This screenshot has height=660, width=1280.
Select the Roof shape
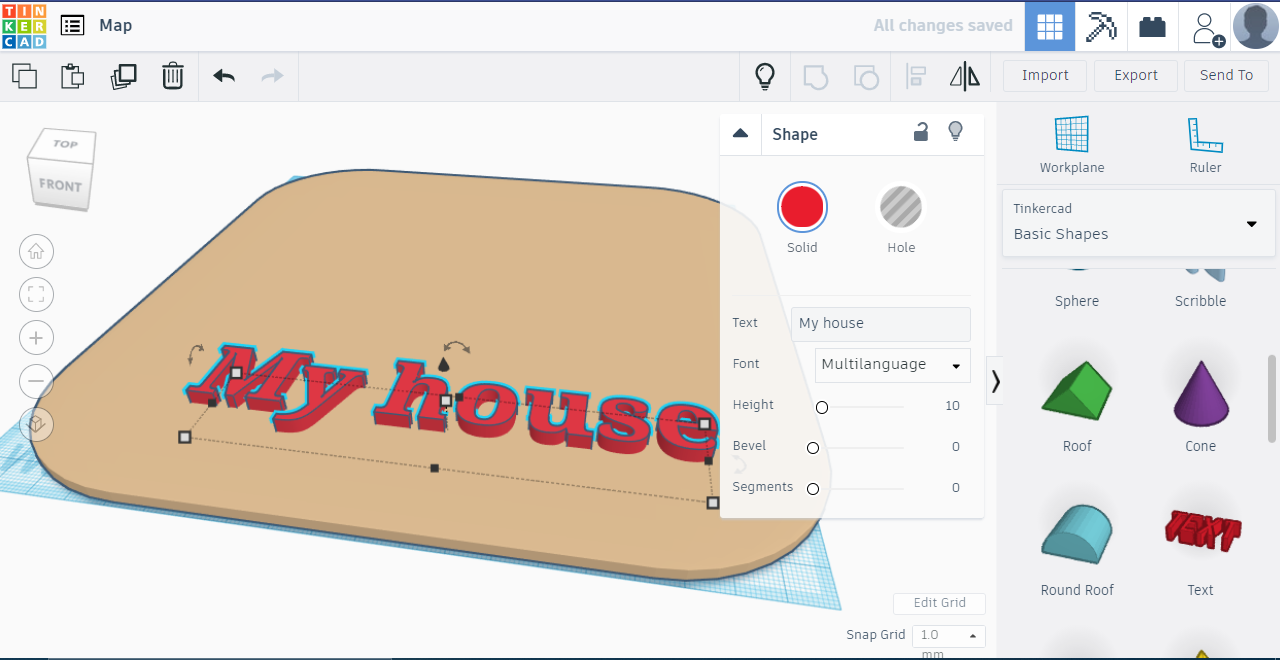tap(1077, 405)
